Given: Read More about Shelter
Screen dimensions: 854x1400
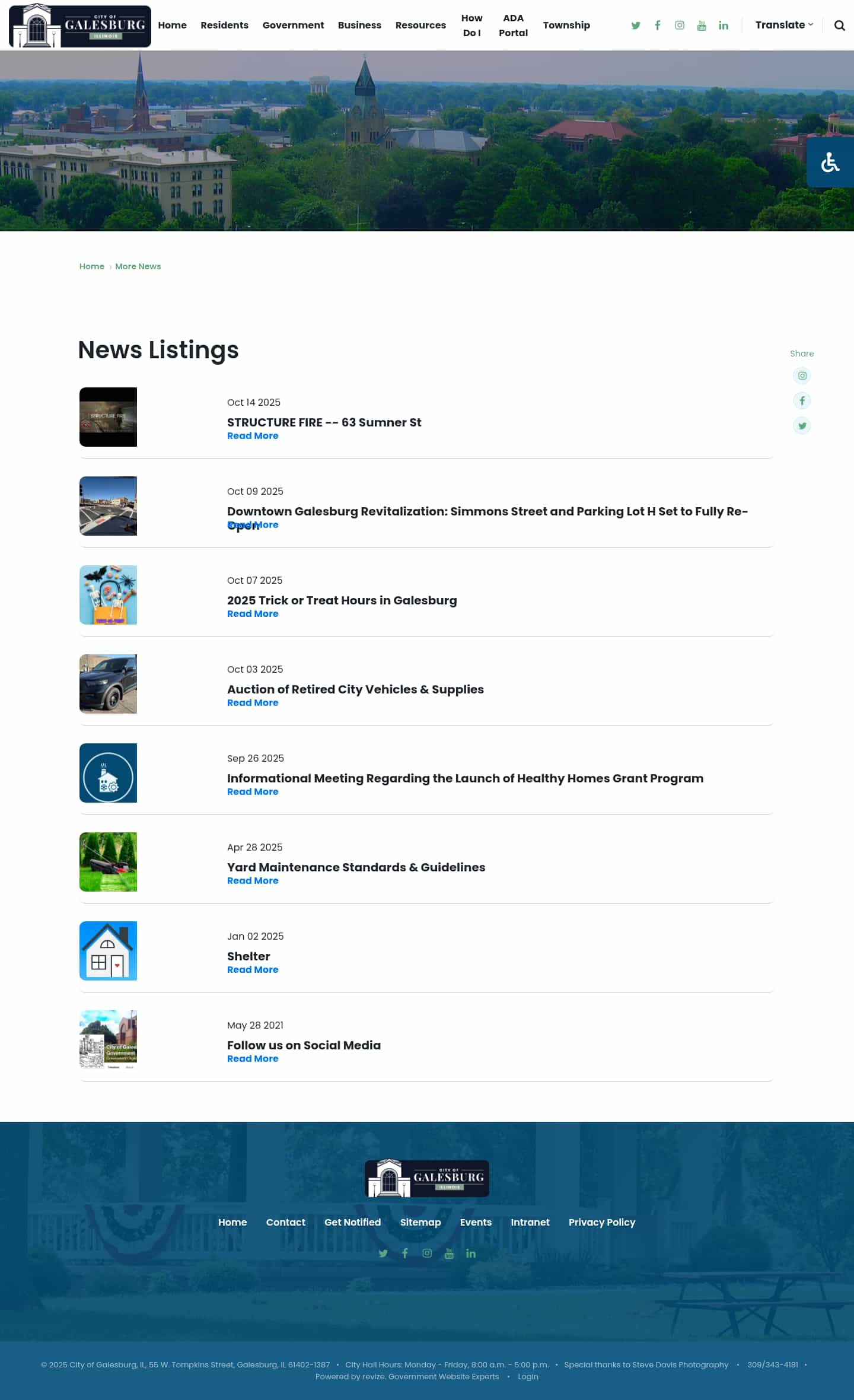Looking at the screenshot, I should [253, 970].
